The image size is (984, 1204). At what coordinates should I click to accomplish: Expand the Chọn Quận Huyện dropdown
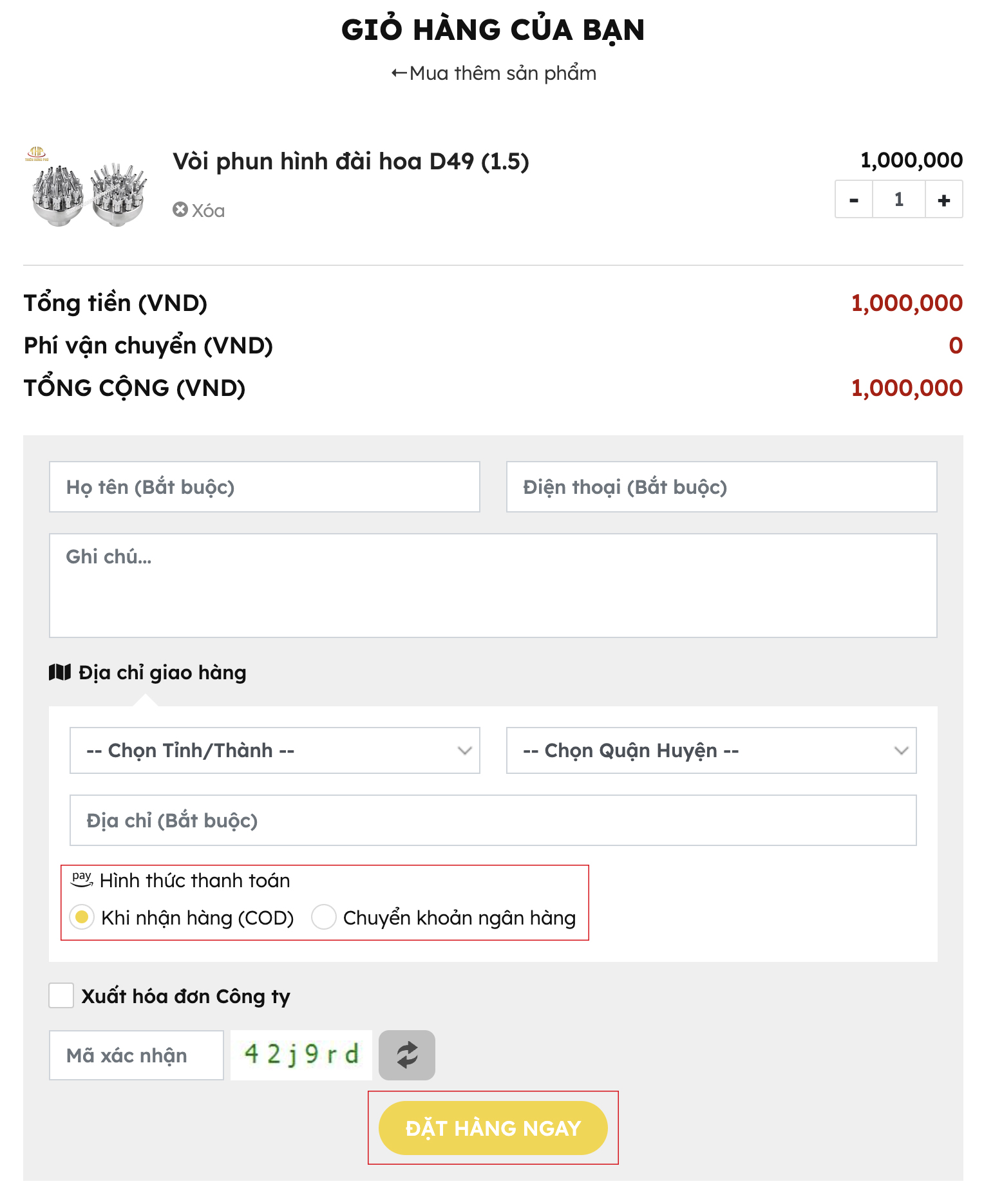tap(711, 750)
